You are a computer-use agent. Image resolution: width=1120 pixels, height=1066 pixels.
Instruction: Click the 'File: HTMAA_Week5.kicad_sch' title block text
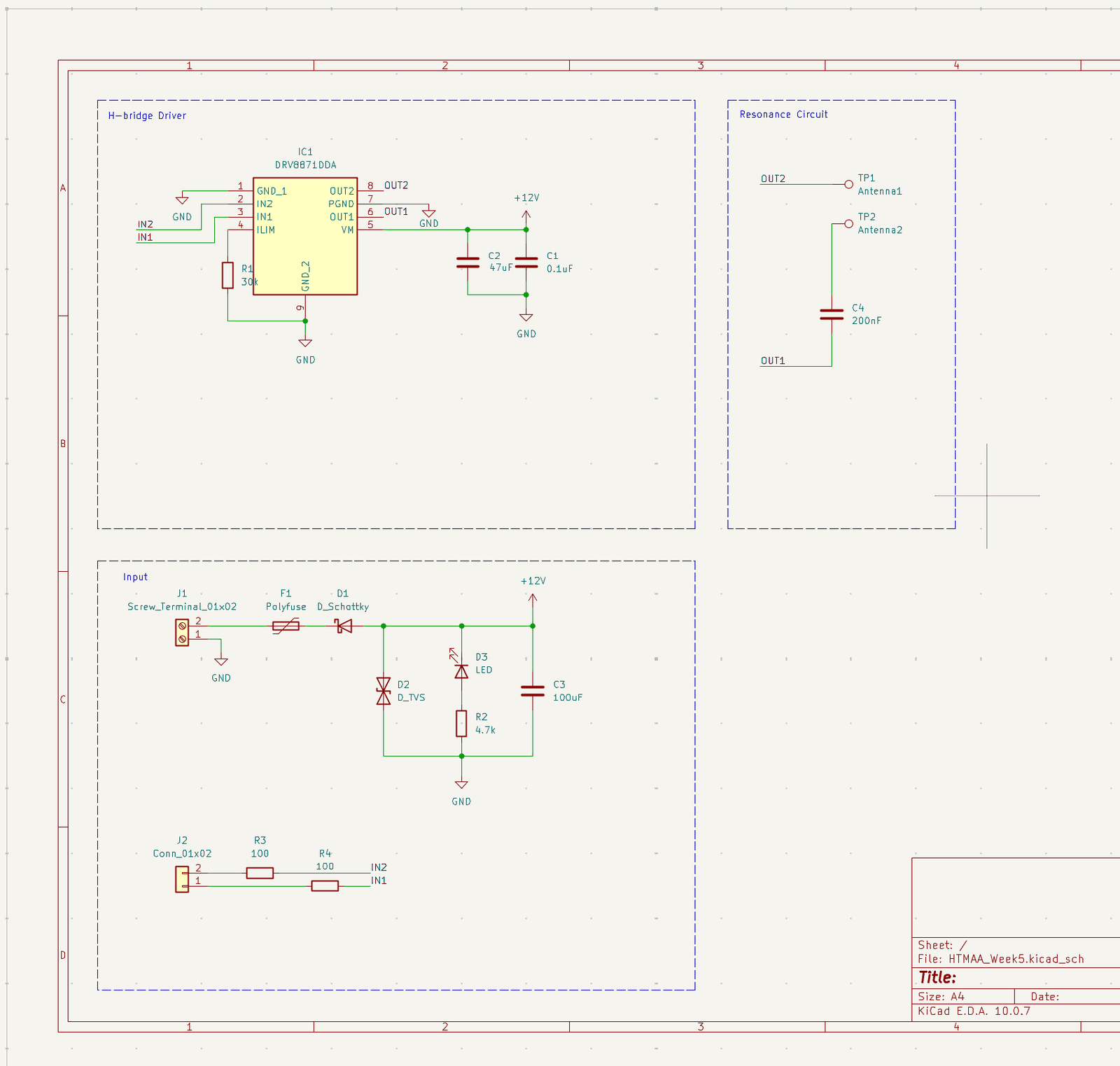pos(1001,959)
